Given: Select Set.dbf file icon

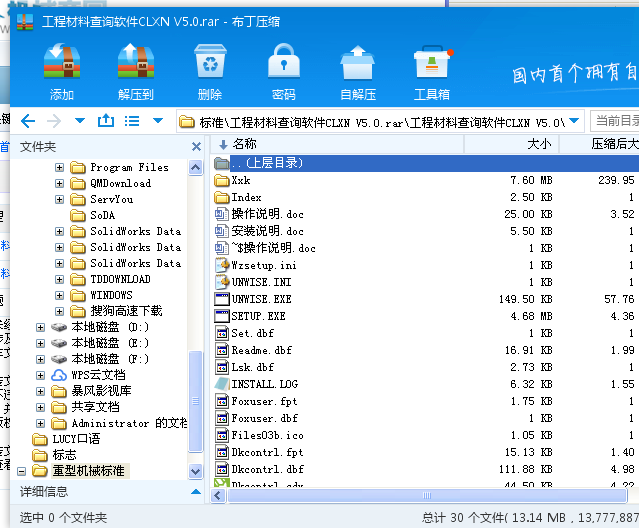Looking at the screenshot, I should coord(222,333).
